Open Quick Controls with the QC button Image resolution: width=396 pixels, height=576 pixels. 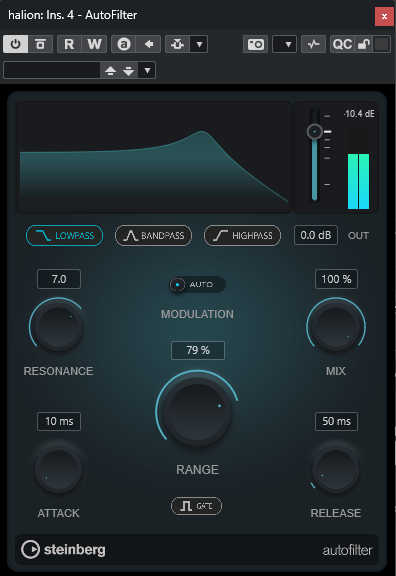point(342,44)
